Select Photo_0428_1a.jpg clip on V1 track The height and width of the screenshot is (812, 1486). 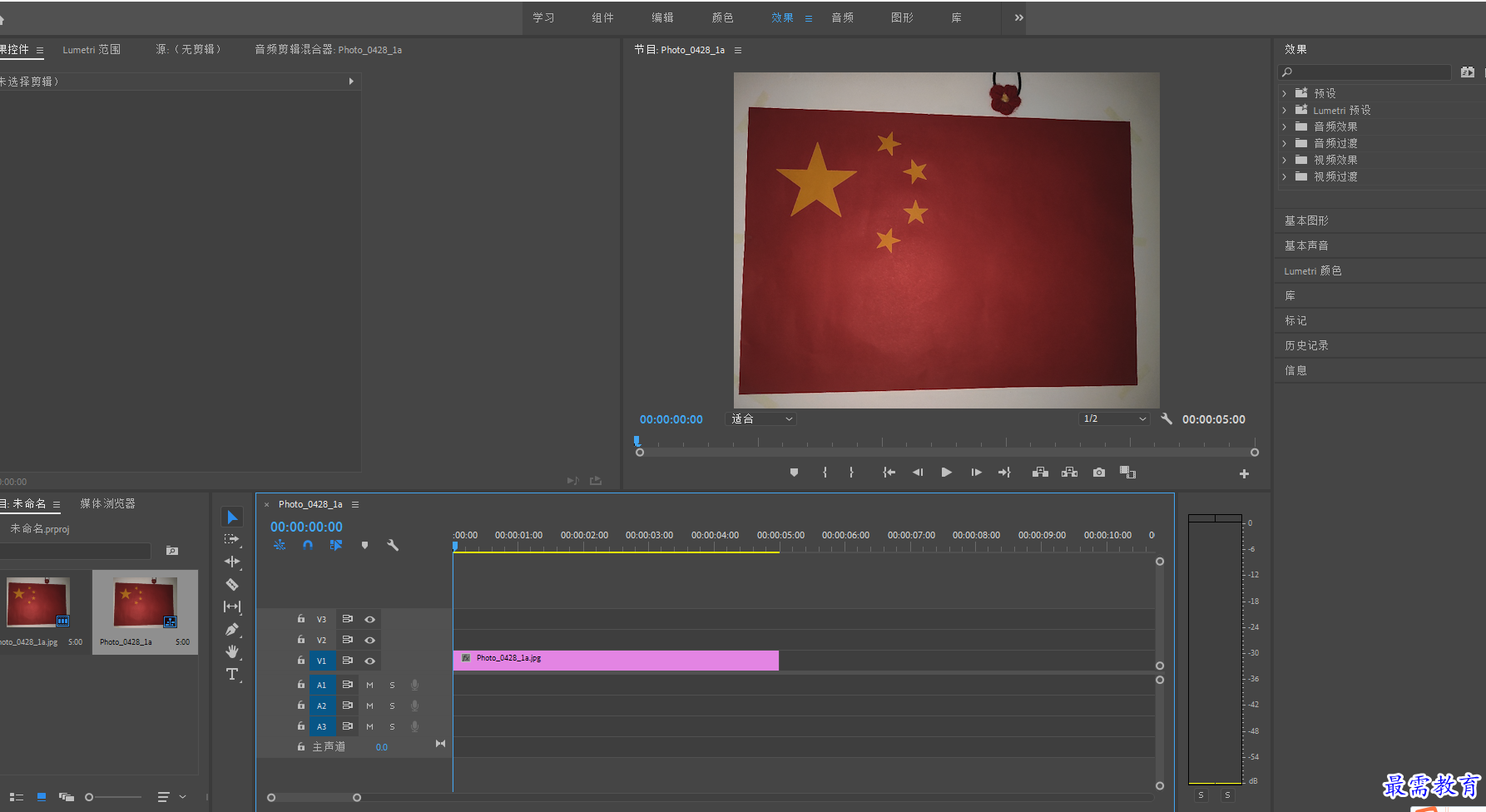(616, 661)
